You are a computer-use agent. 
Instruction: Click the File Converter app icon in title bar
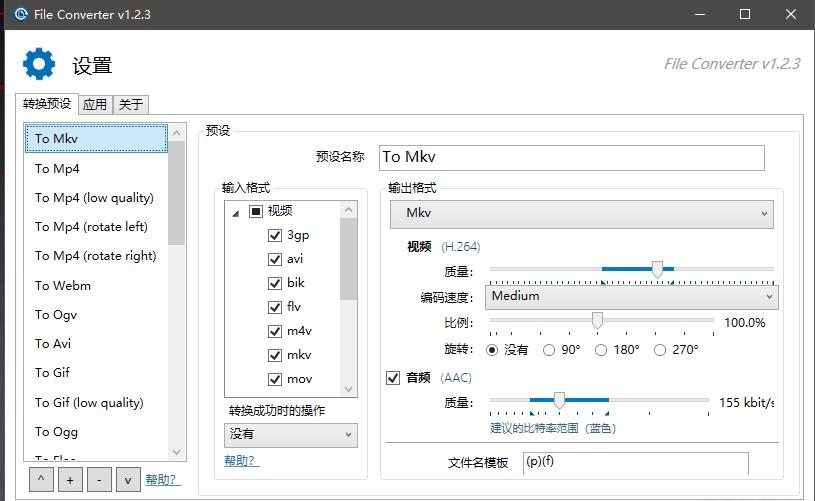pyautogui.click(x=21, y=14)
